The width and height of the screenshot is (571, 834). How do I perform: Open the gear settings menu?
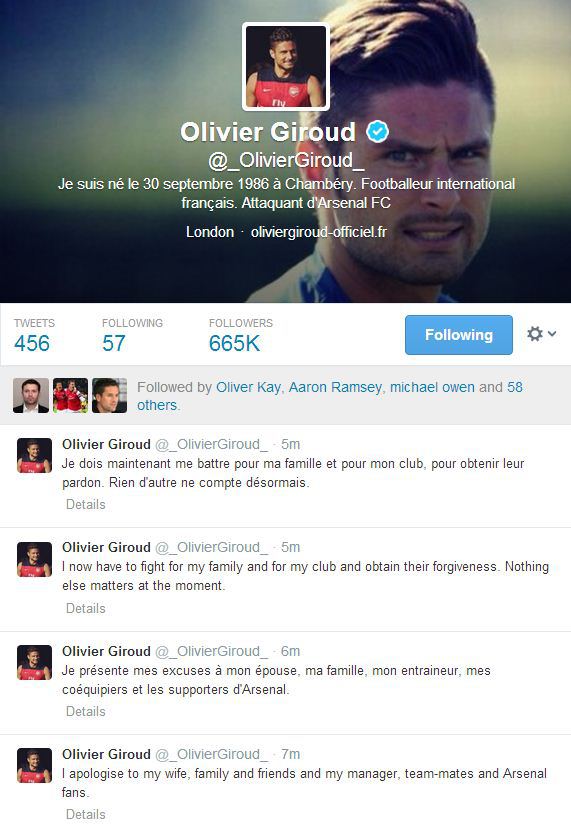(541, 334)
